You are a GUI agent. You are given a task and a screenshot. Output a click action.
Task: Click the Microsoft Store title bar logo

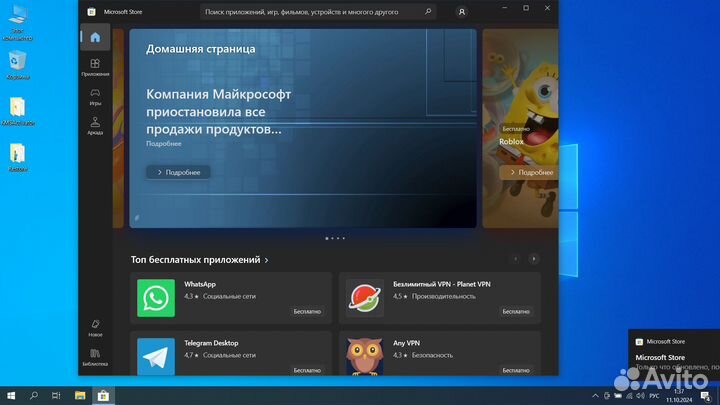[91, 12]
